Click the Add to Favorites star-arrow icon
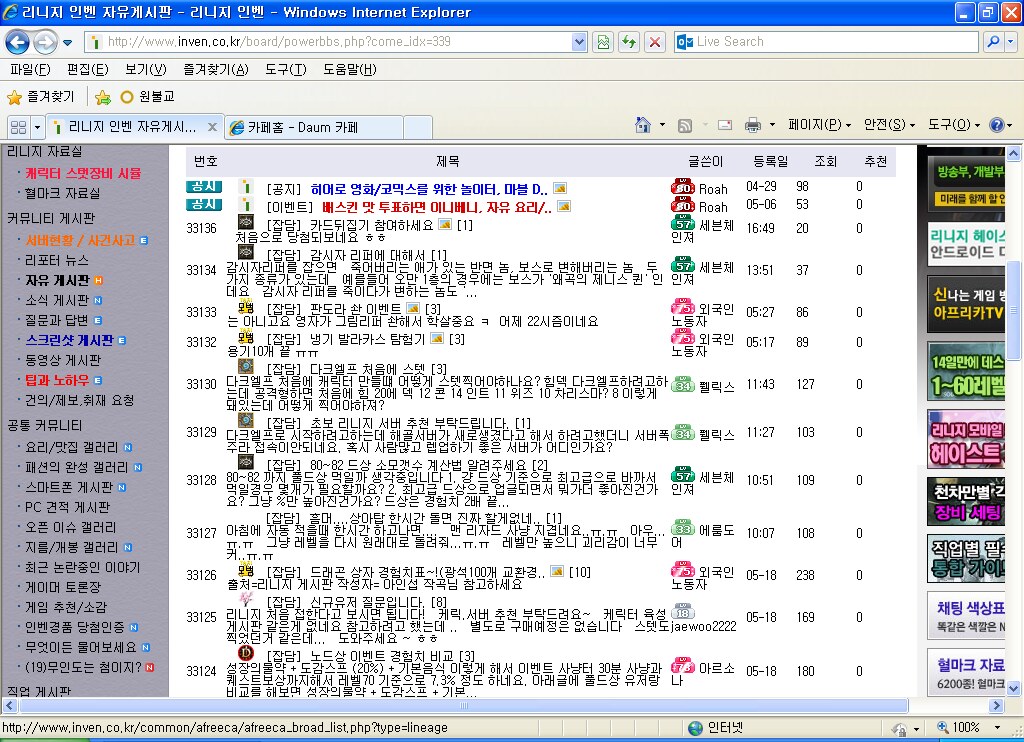 click(103, 97)
